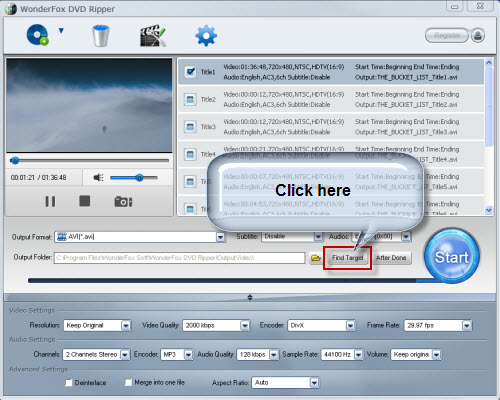Click the user account icon beside Register

pos(478,35)
